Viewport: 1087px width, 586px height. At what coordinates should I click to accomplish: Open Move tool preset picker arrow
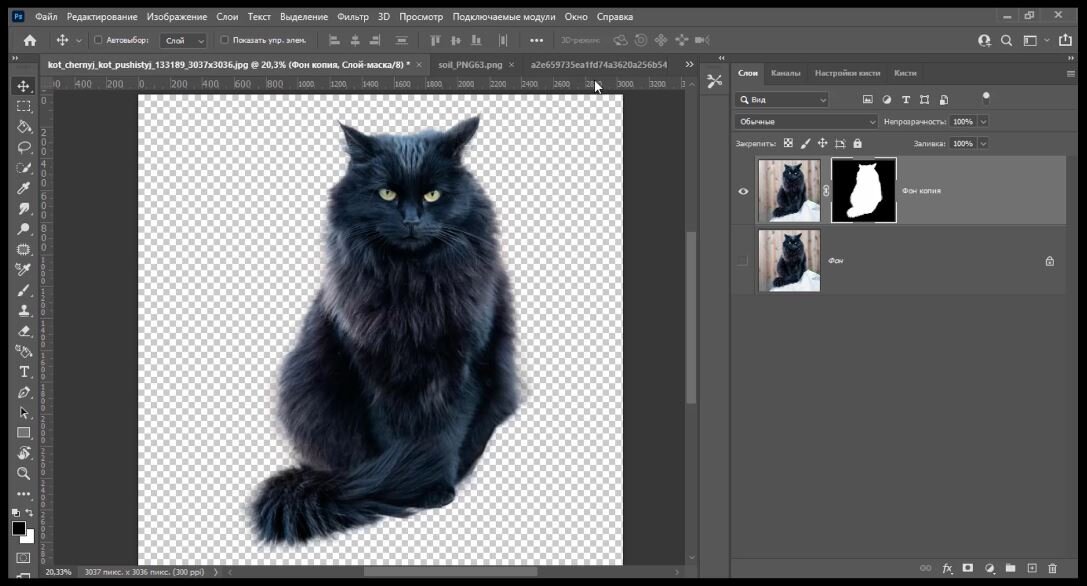[78, 41]
